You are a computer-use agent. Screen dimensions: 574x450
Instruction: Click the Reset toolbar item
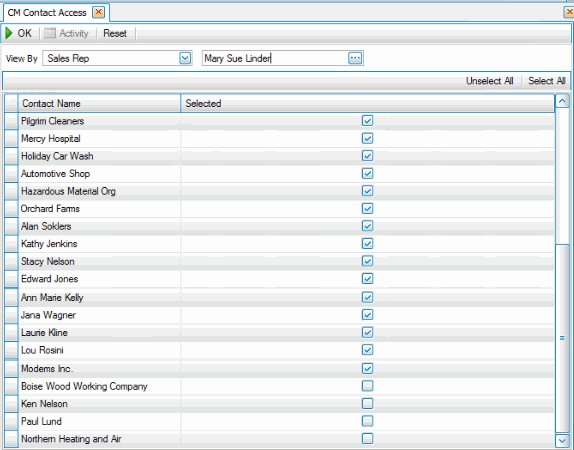click(x=115, y=33)
